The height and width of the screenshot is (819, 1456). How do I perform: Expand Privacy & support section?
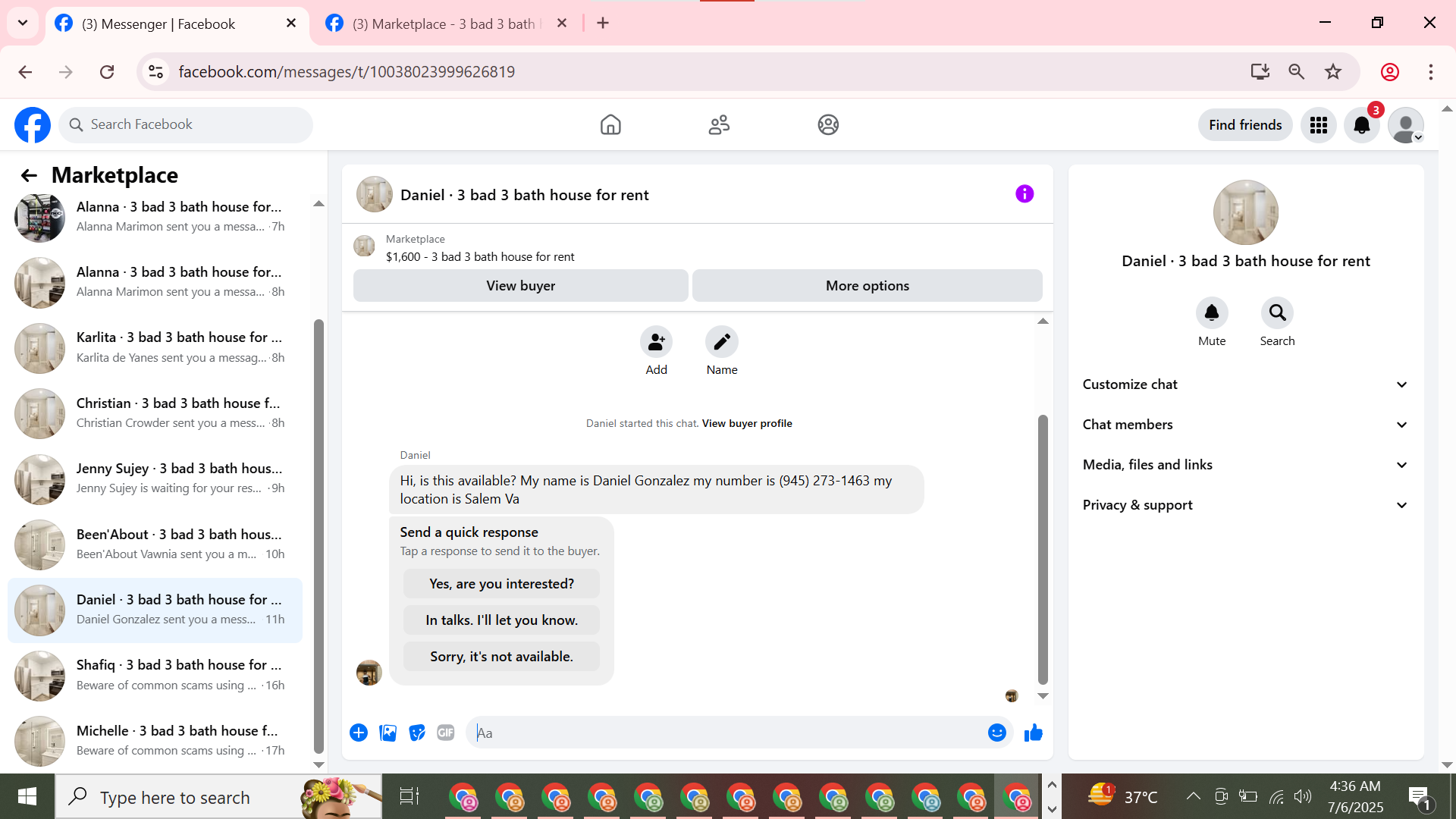tap(1246, 505)
